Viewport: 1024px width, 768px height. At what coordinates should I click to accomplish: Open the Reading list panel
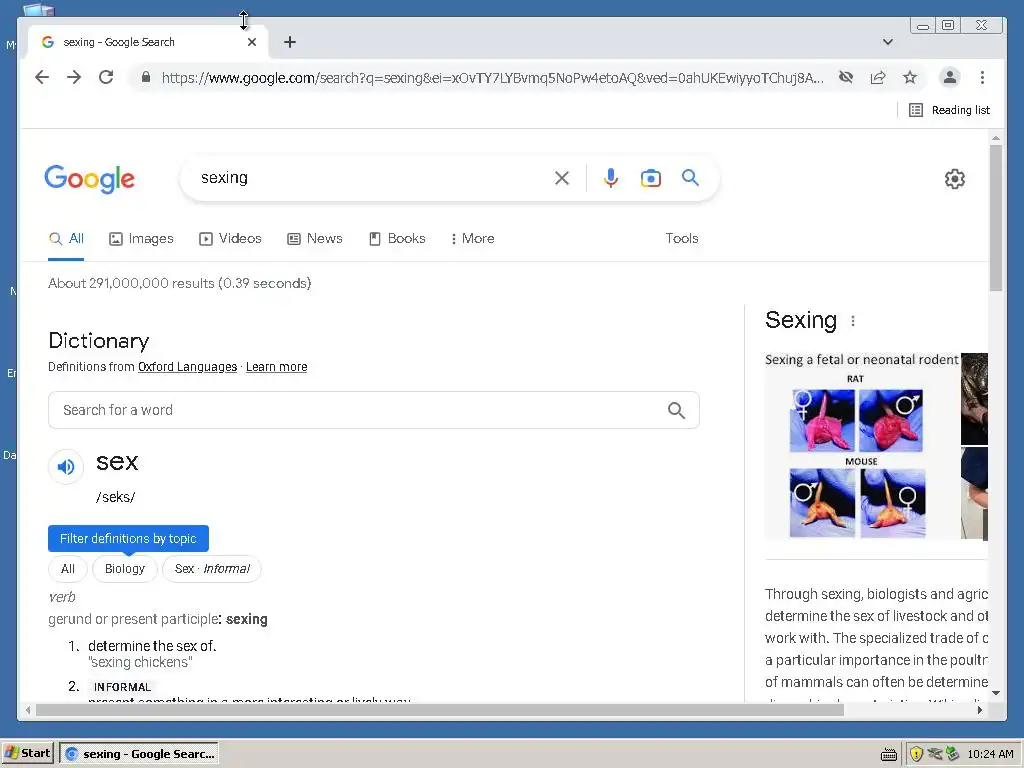[x=949, y=110]
